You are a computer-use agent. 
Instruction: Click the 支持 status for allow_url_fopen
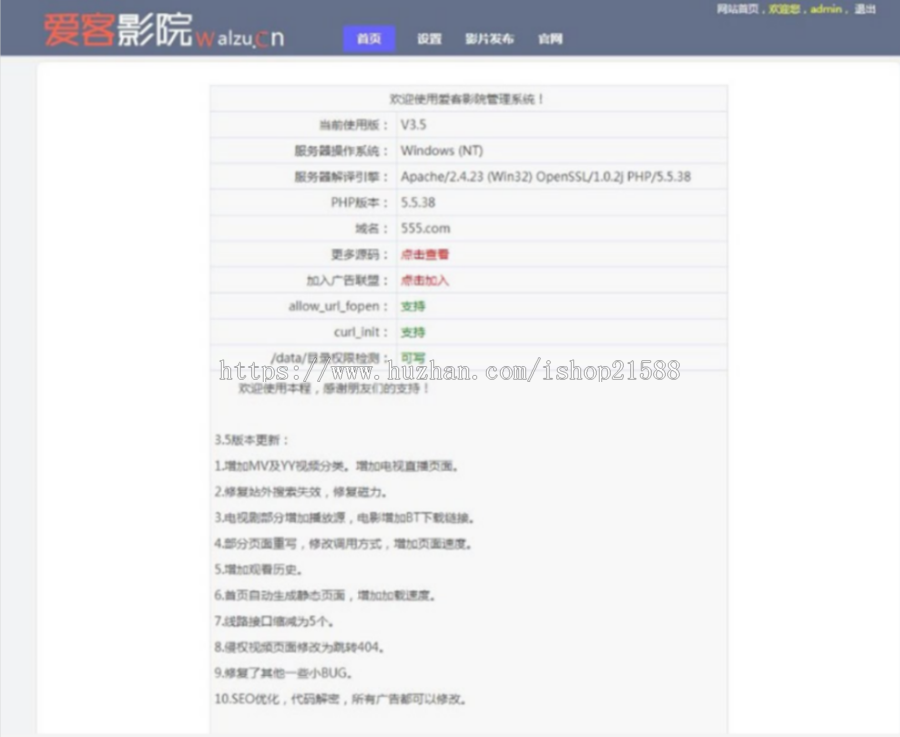click(x=411, y=306)
